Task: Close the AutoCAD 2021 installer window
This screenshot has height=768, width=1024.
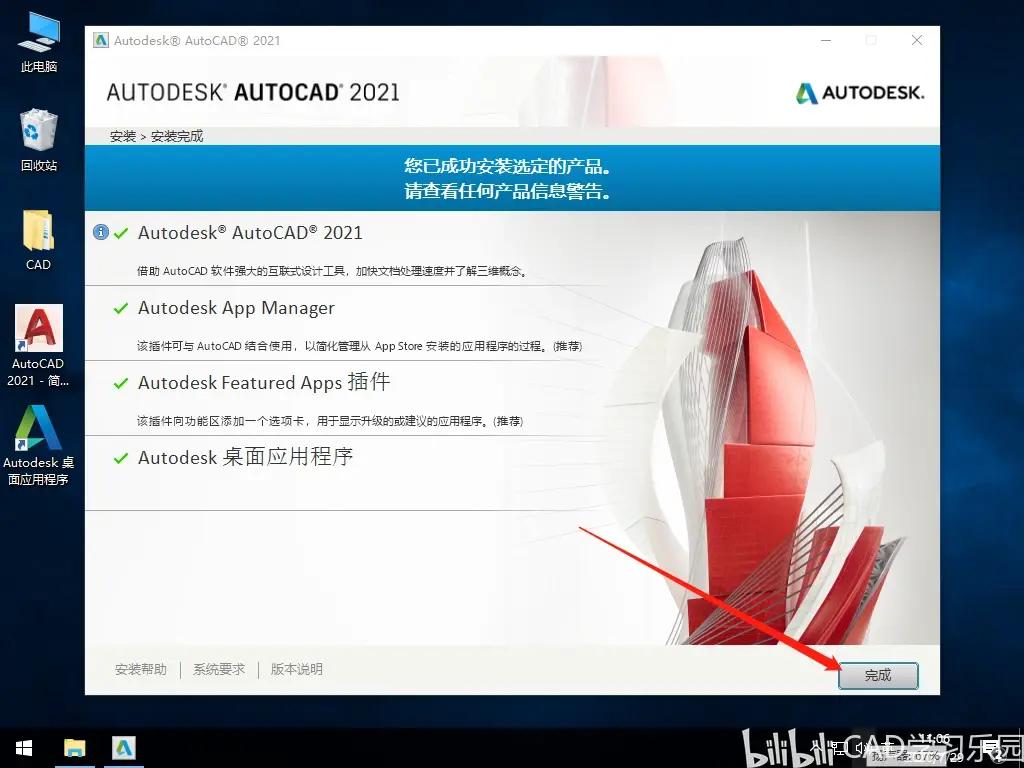Action: [917, 40]
